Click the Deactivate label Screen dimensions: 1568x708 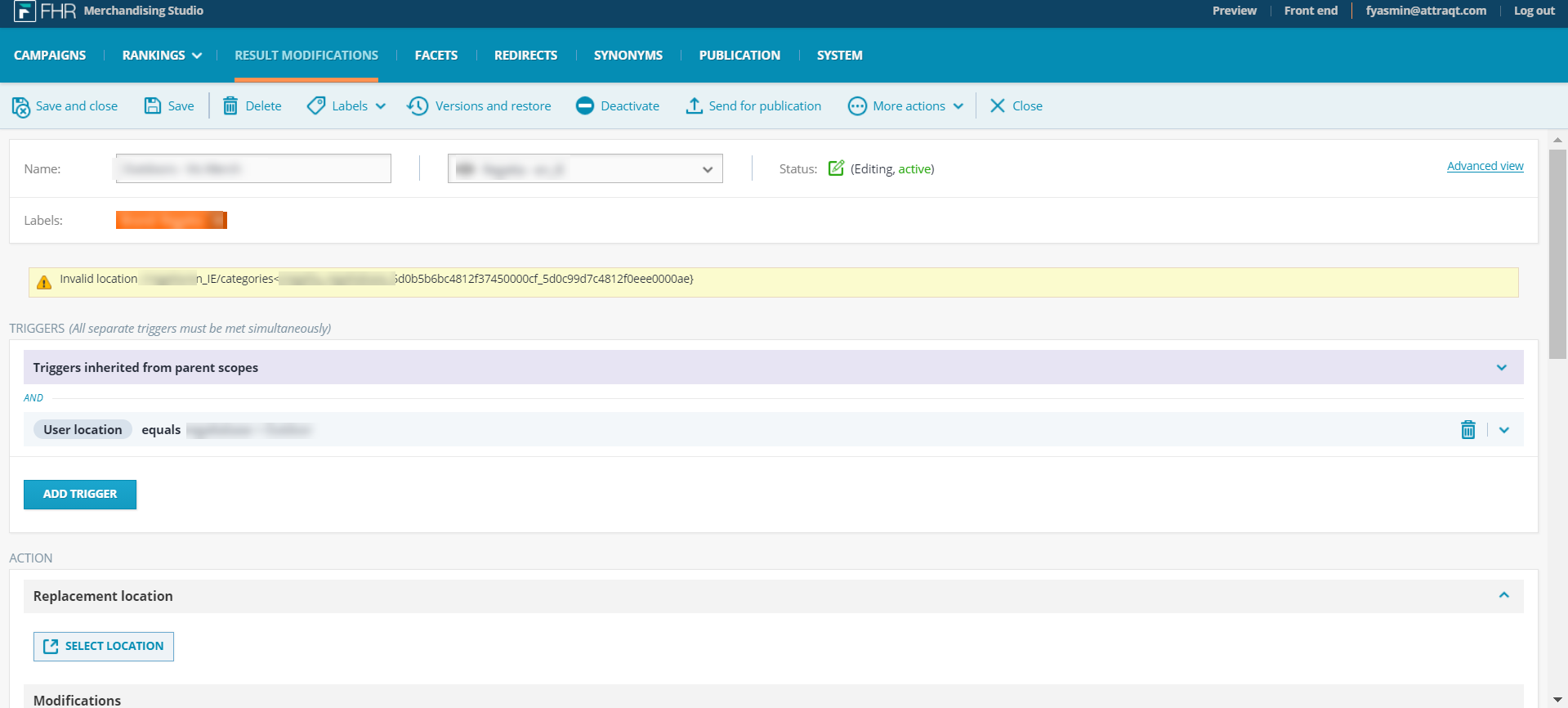tap(630, 106)
